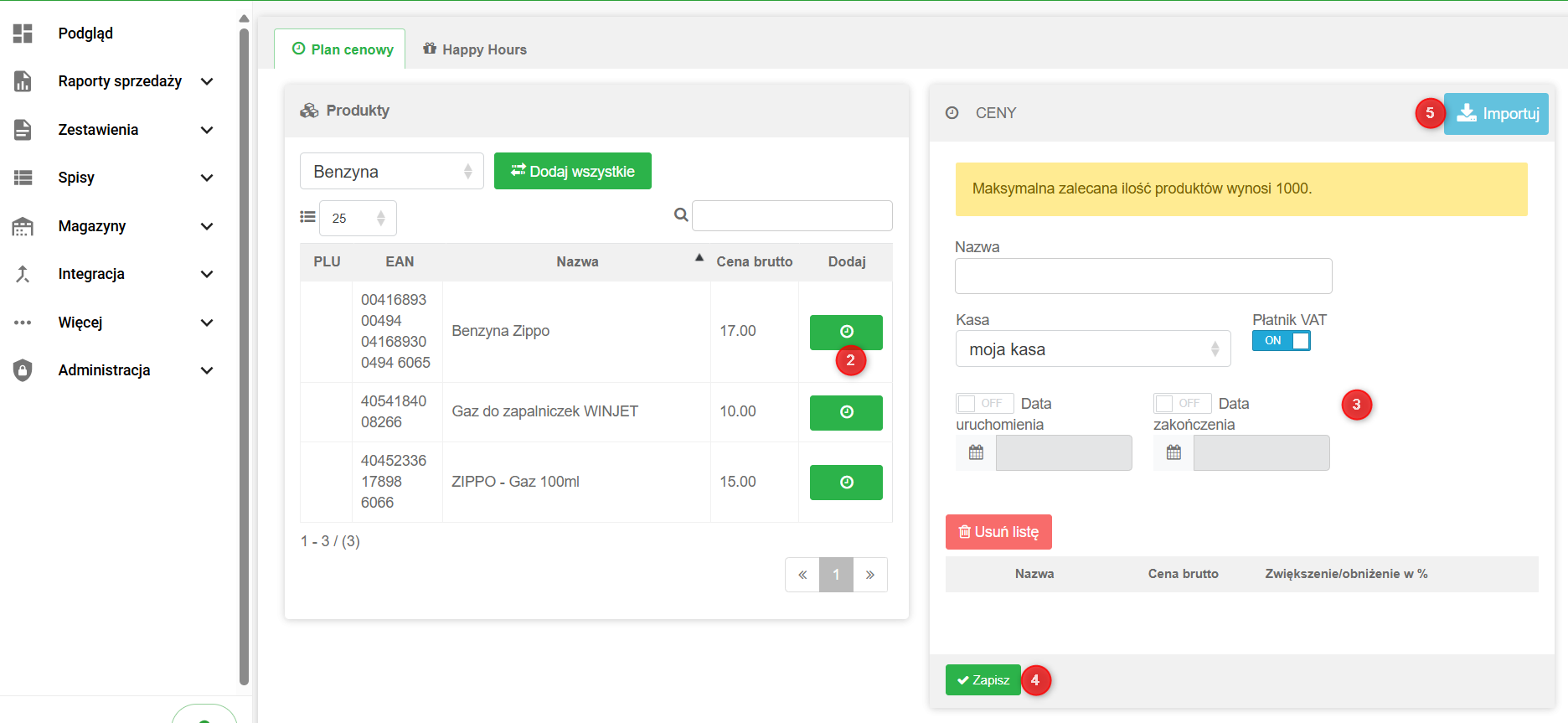
Task: Click the Magazyny warehouse icon
Action: point(23,226)
